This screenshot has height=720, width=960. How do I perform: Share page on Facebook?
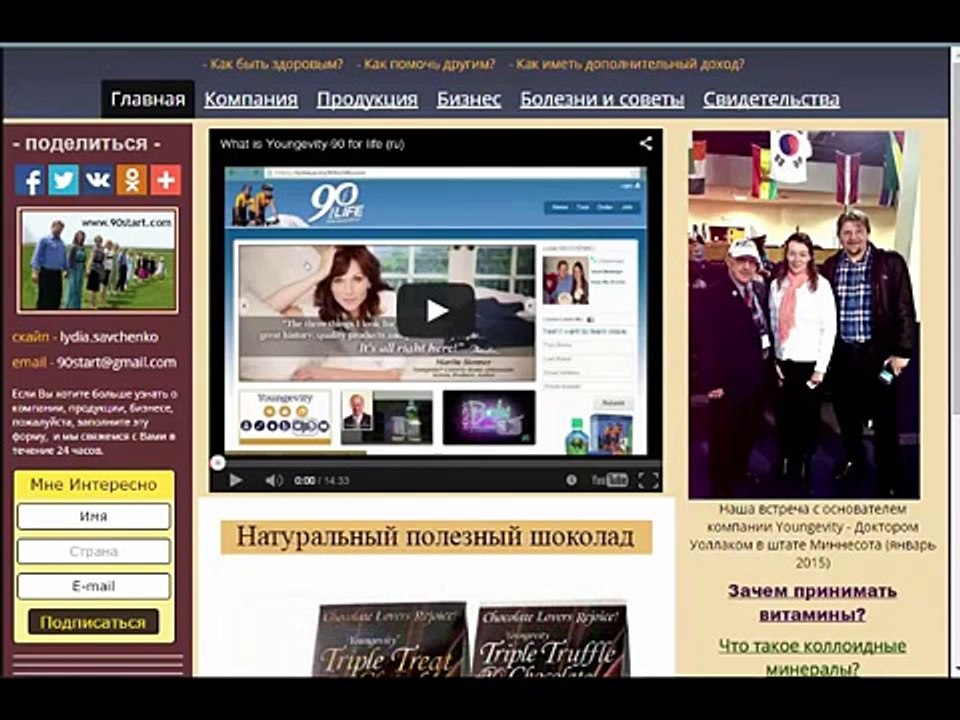tap(29, 180)
